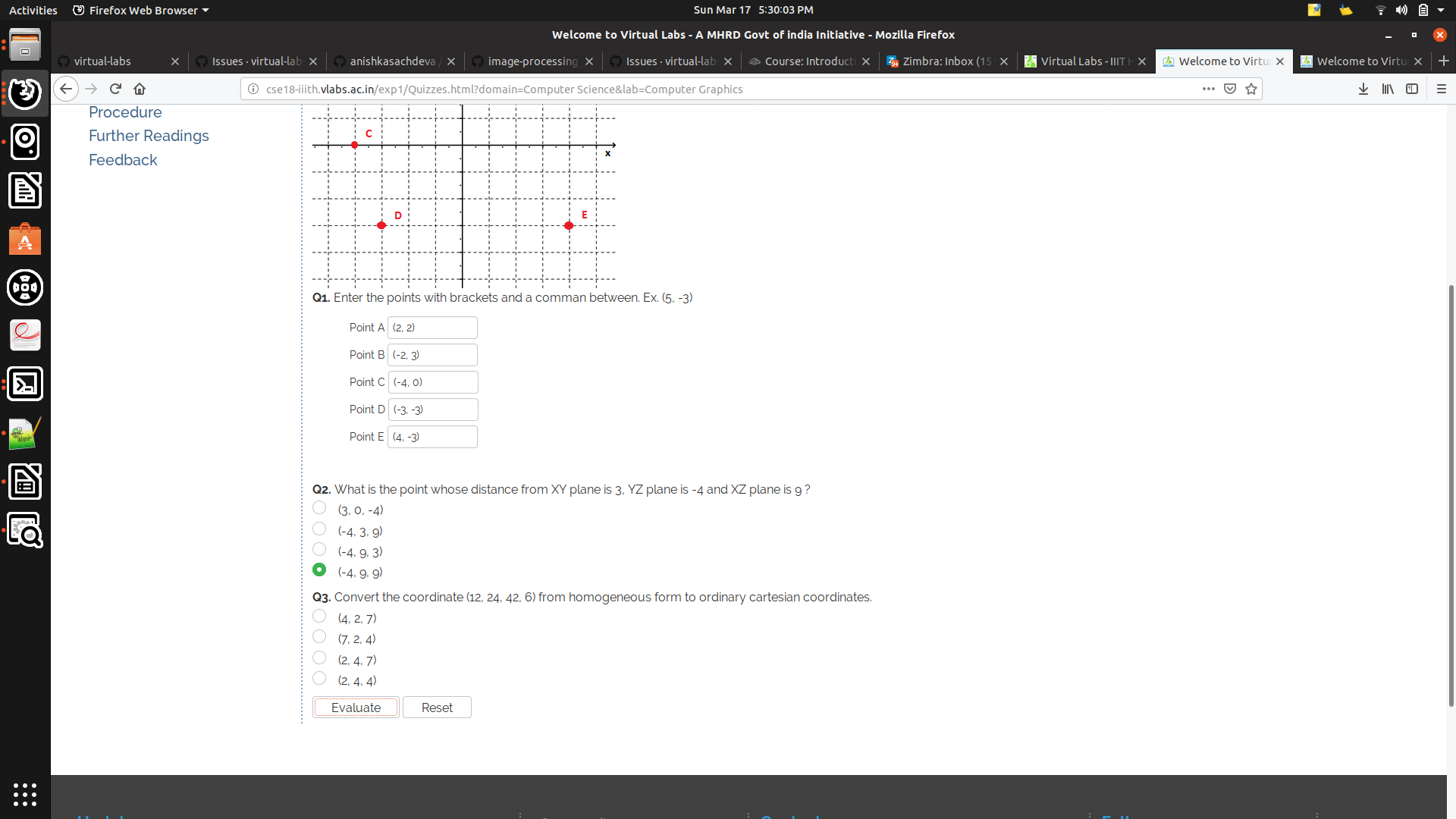1456x819 pixels.
Task: Bookmark this page with the star icon
Action: pos(1252,89)
